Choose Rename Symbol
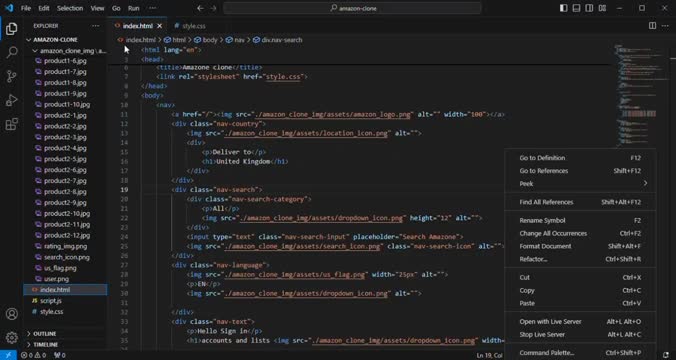Image resolution: width=676 pixels, height=360 pixels. tap(580, 221)
